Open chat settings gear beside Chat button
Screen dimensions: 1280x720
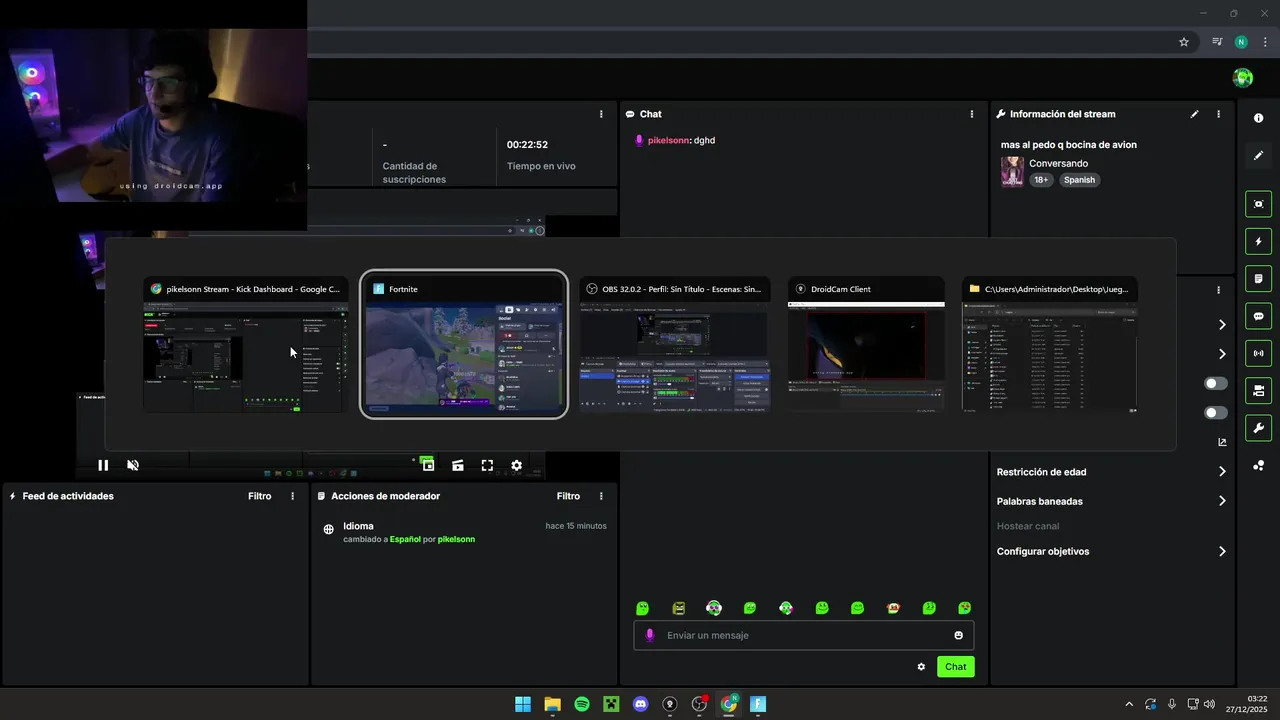point(921,667)
